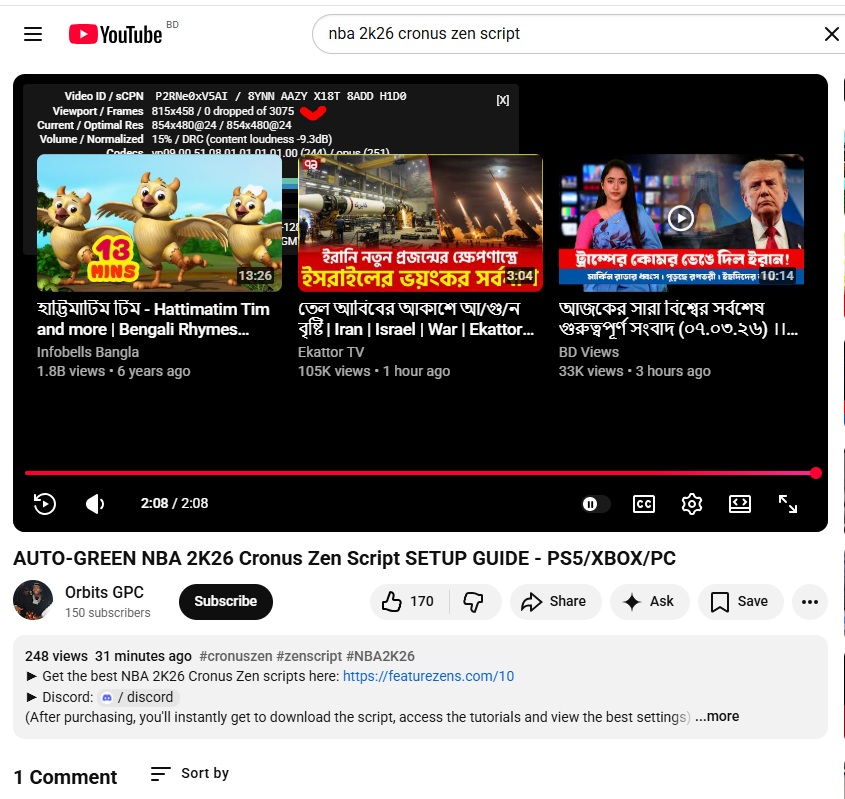Open player settings gear
This screenshot has width=845, height=799.
tap(691, 504)
